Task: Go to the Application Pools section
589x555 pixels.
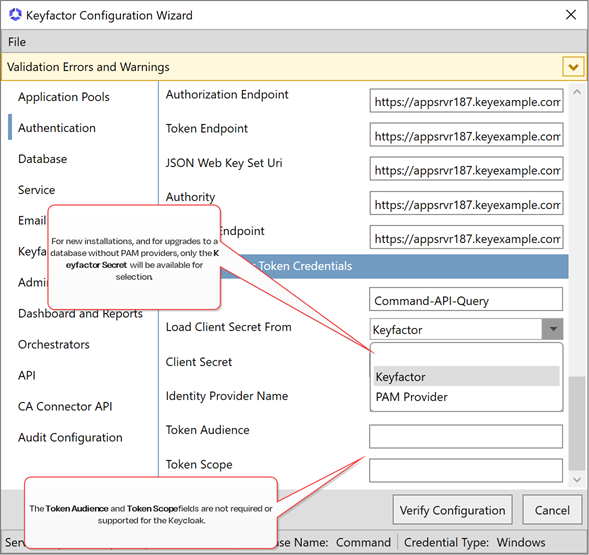Action: [64, 97]
